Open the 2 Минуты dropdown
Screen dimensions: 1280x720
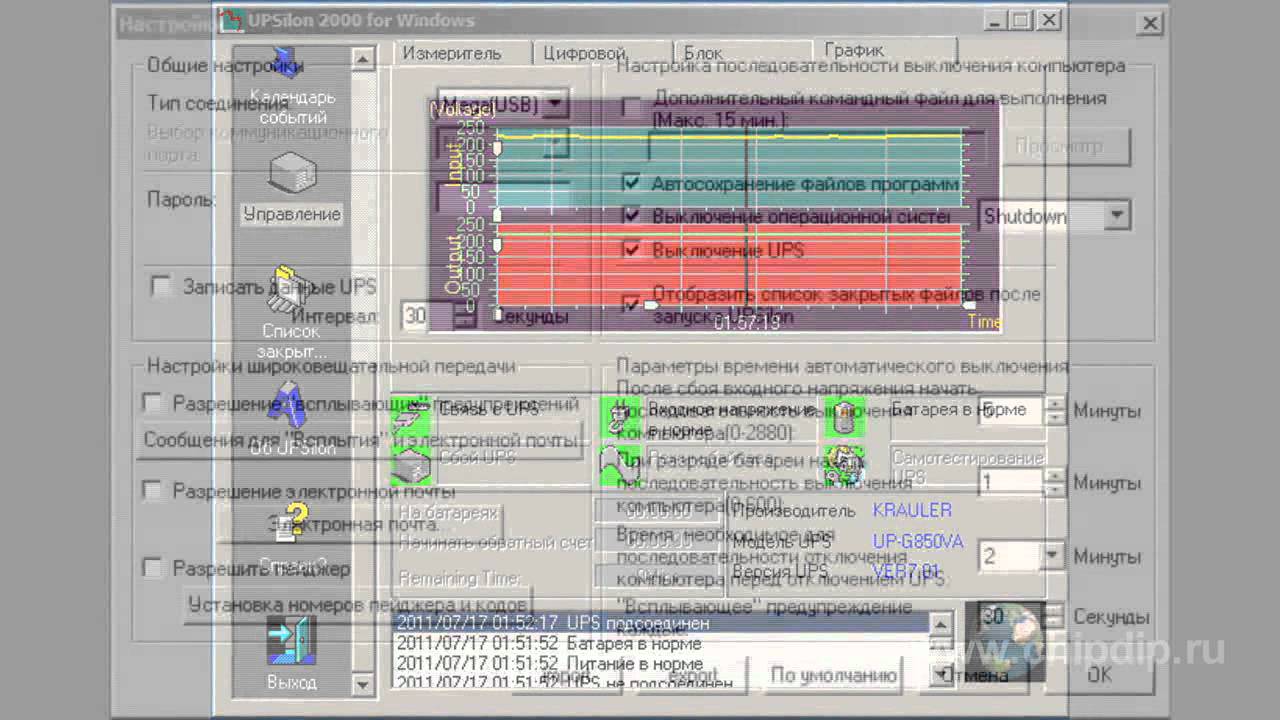pos(1052,555)
